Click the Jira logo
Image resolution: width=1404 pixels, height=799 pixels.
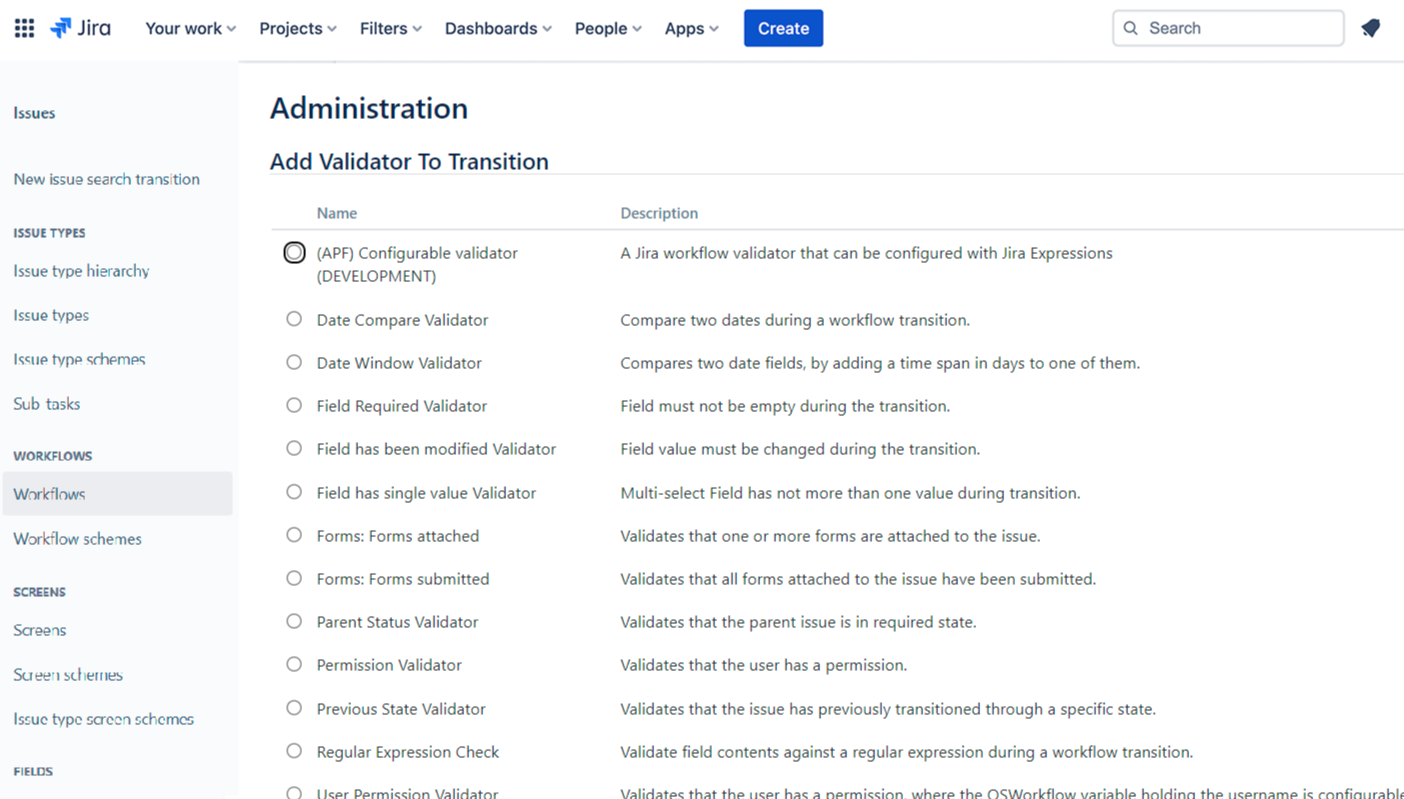click(81, 28)
